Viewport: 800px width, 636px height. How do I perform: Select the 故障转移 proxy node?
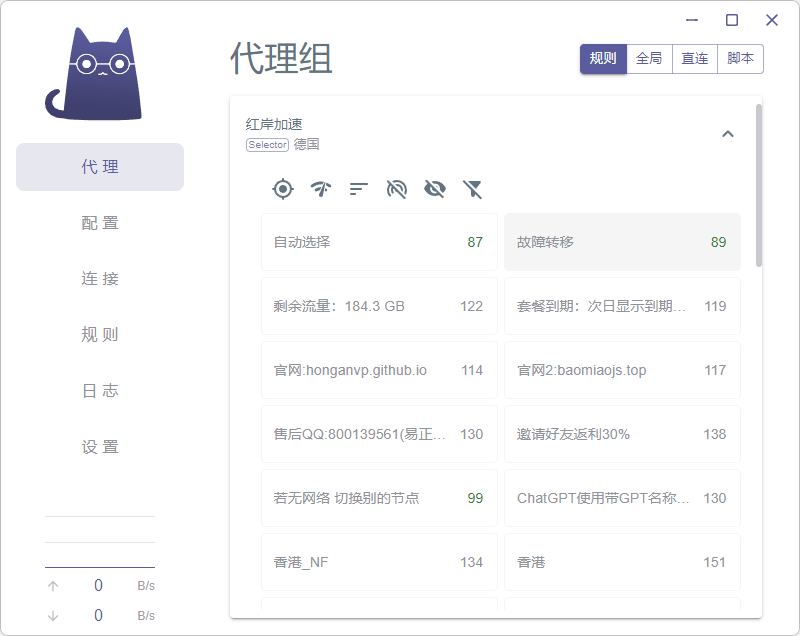[x=622, y=242]
